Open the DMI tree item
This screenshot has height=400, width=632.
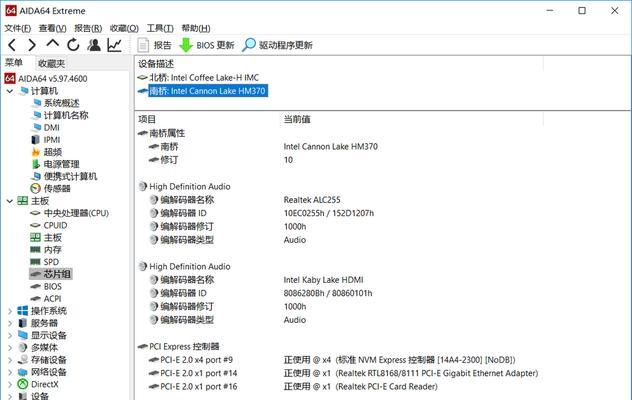tap(52, 127)
